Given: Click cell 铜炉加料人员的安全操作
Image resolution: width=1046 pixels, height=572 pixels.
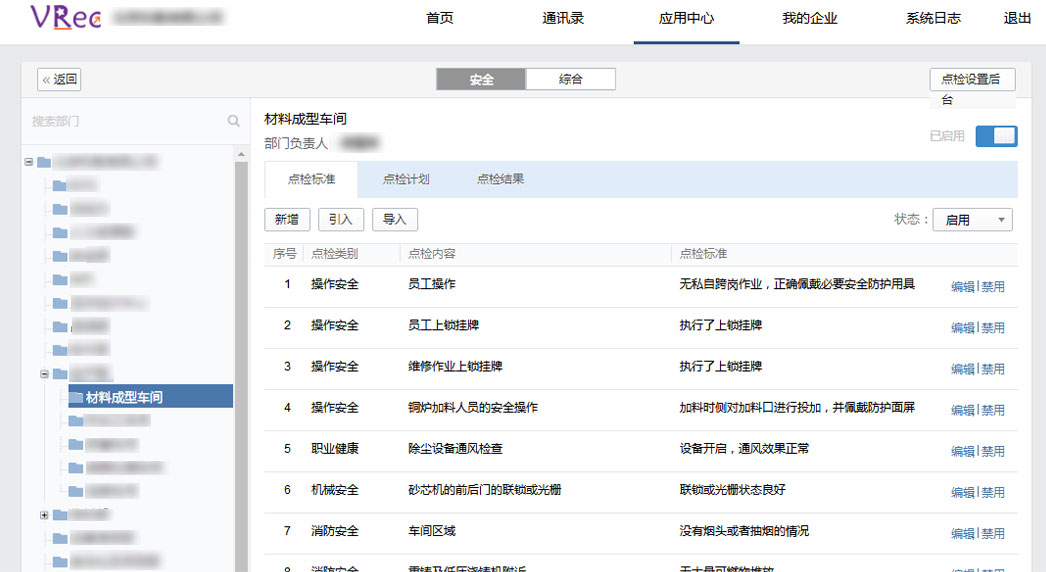Looking at the screenshot, I should [x=473, y=407].
